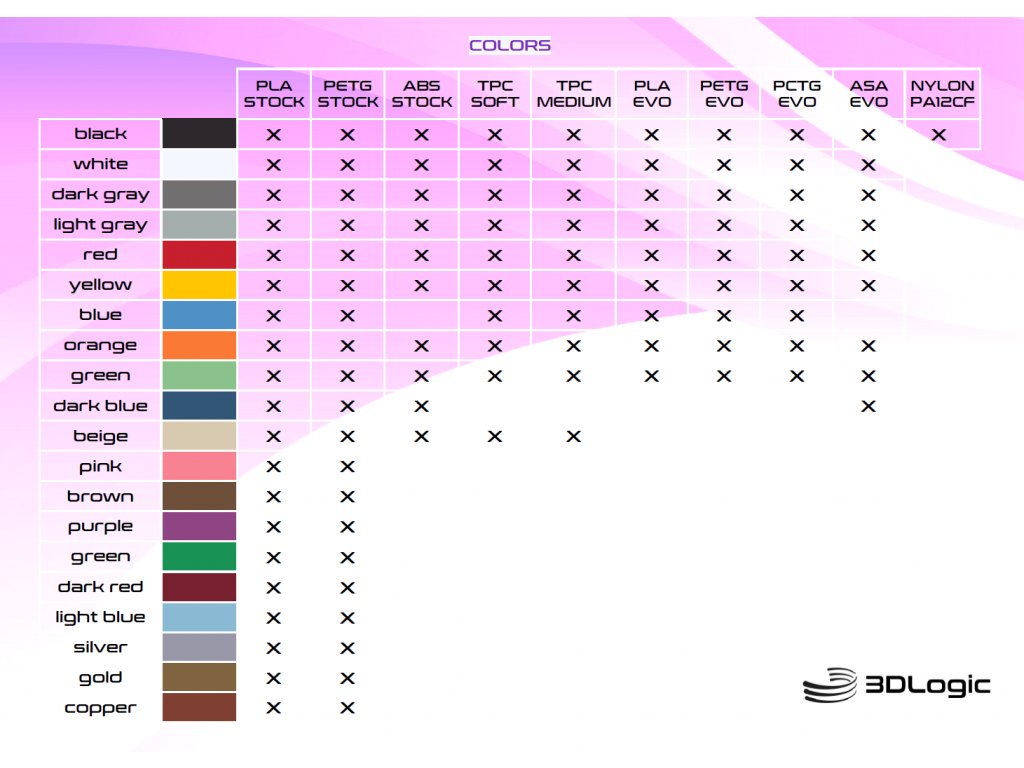Click the PCTG EVO column header
The width and height of the screenshot is (1024, 768).
(797, 94)
